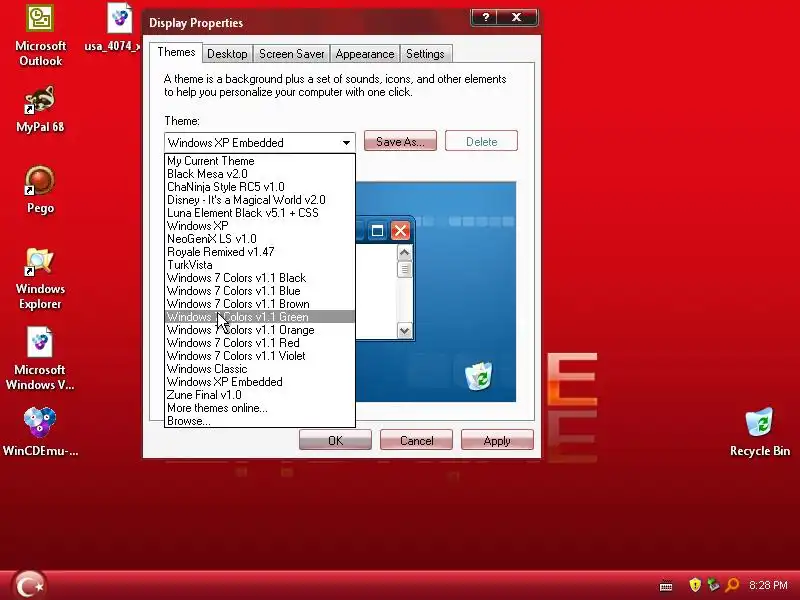Select the WinCDEmu desktop icon
The height and width of the screenshot is (600, 800).
40,432
